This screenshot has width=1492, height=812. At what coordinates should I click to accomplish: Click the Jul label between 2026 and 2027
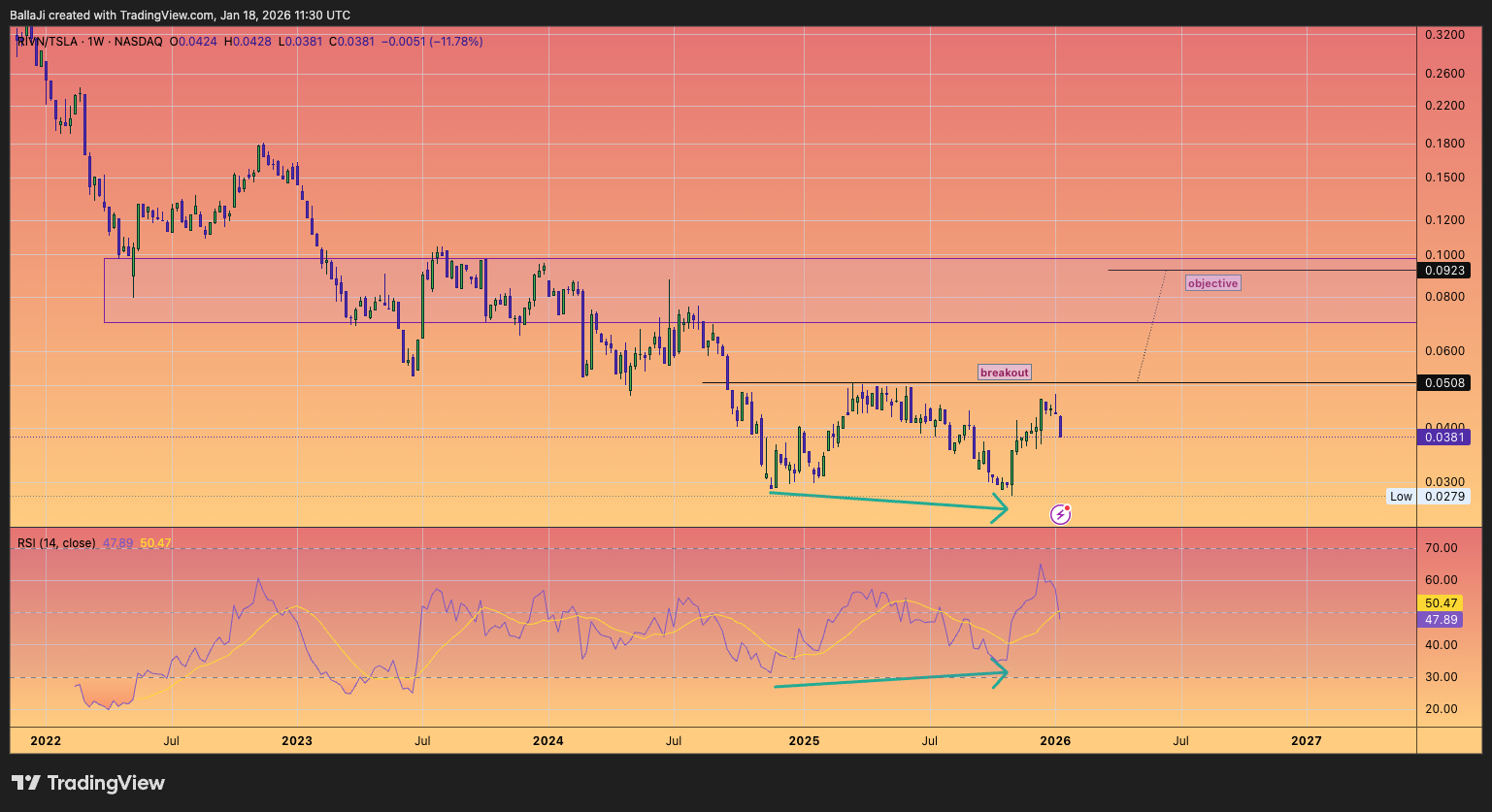pos(1181,741)
